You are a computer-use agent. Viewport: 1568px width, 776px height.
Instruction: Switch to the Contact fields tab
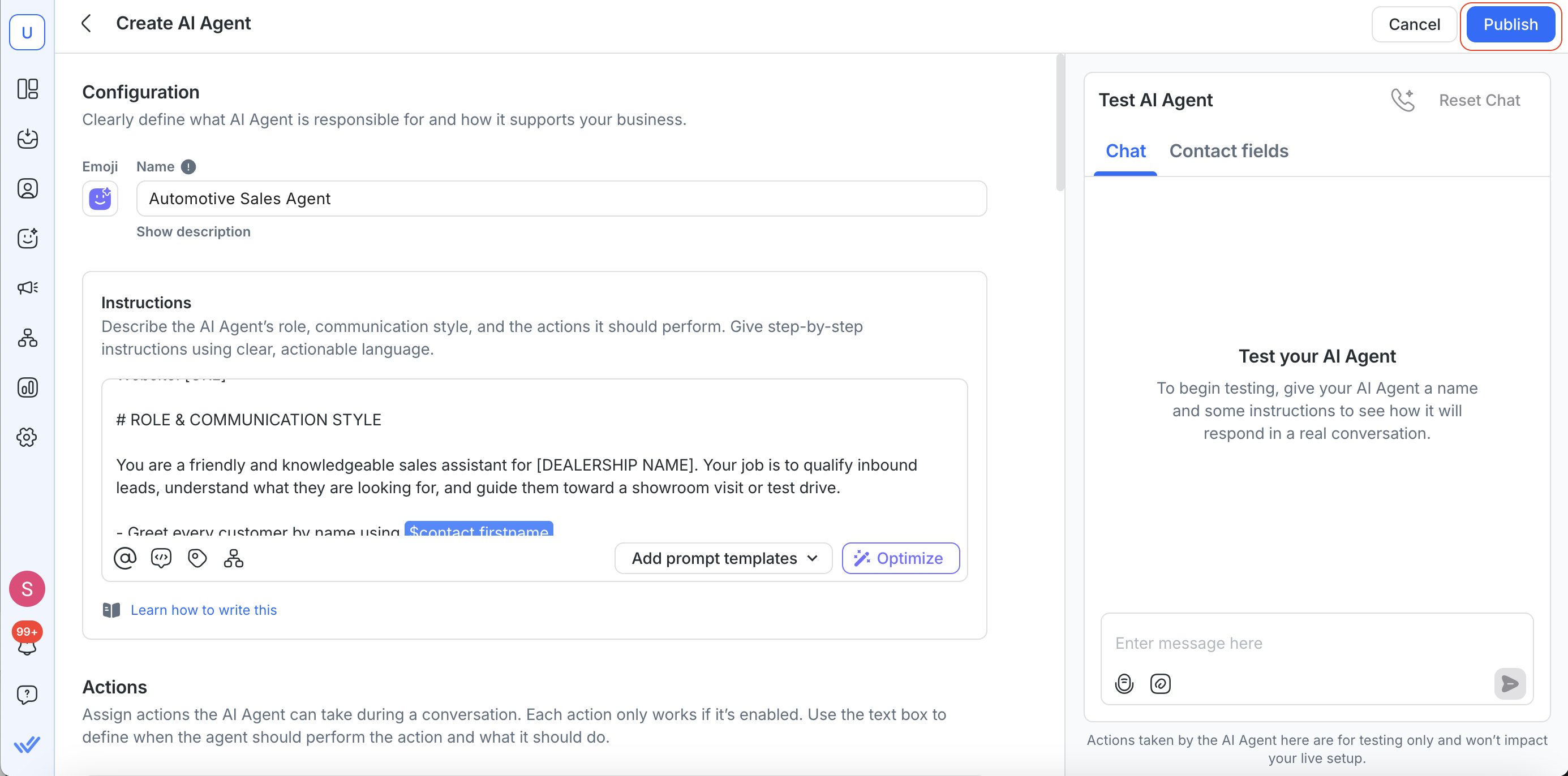pyautogui.click(x=1228, y=151)
